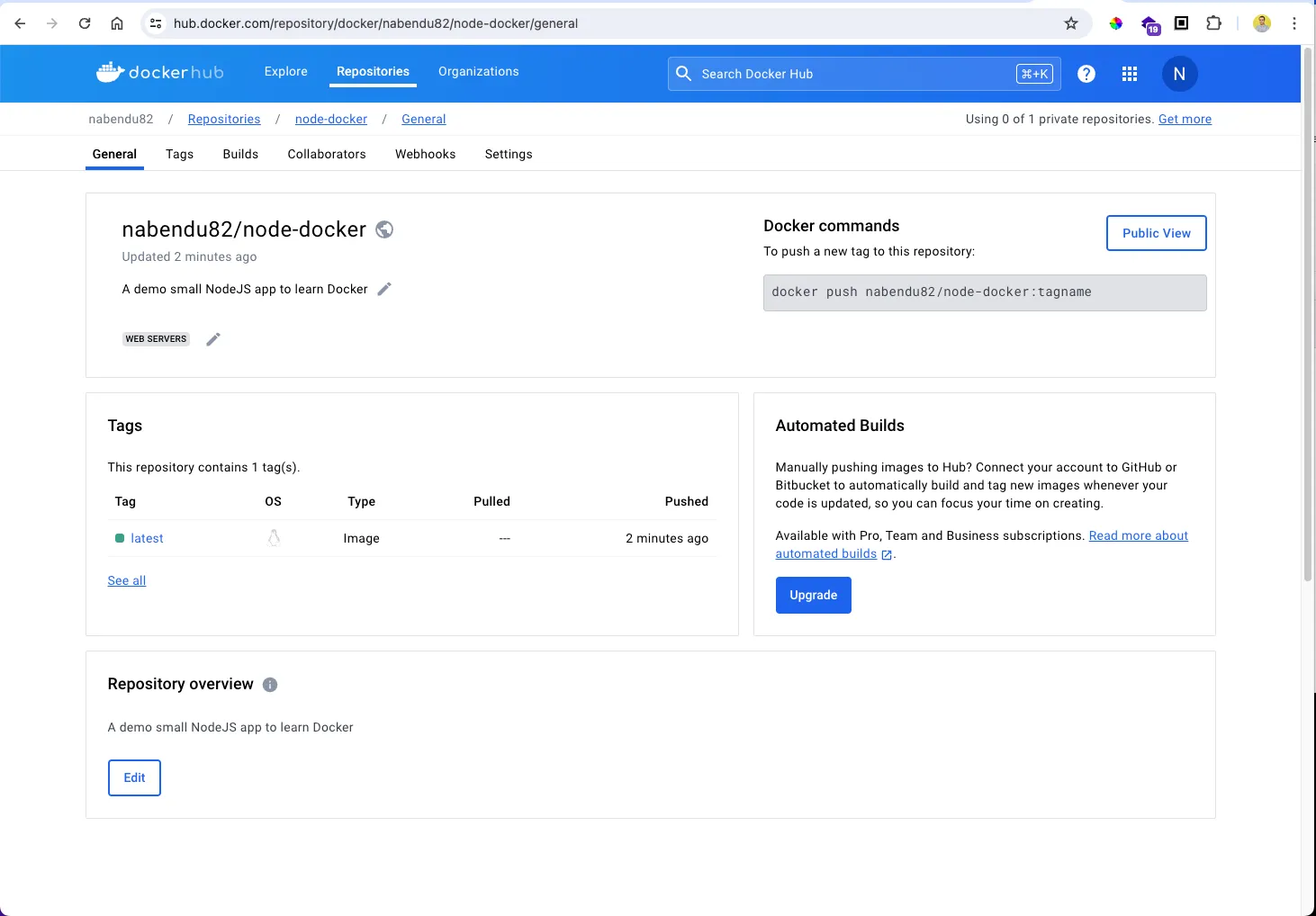Follow the Repositories breadcrumb link

click(224, 119)
